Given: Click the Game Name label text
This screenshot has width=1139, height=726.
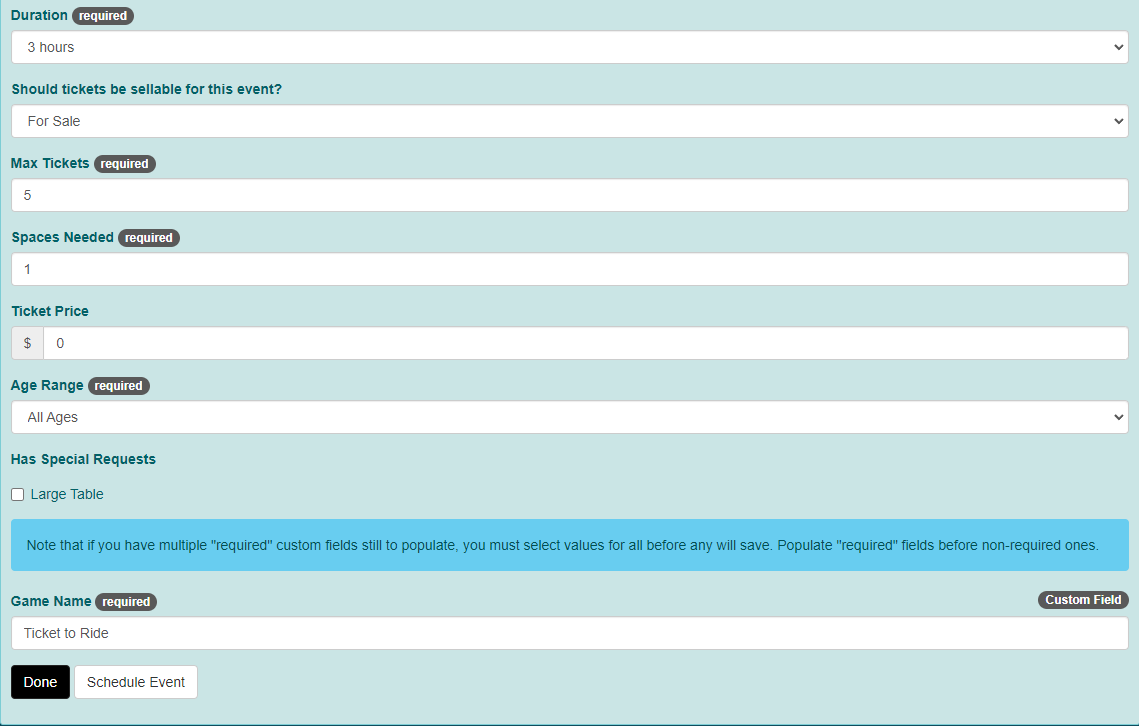Looking at the screenshot, I should [51, 601].
